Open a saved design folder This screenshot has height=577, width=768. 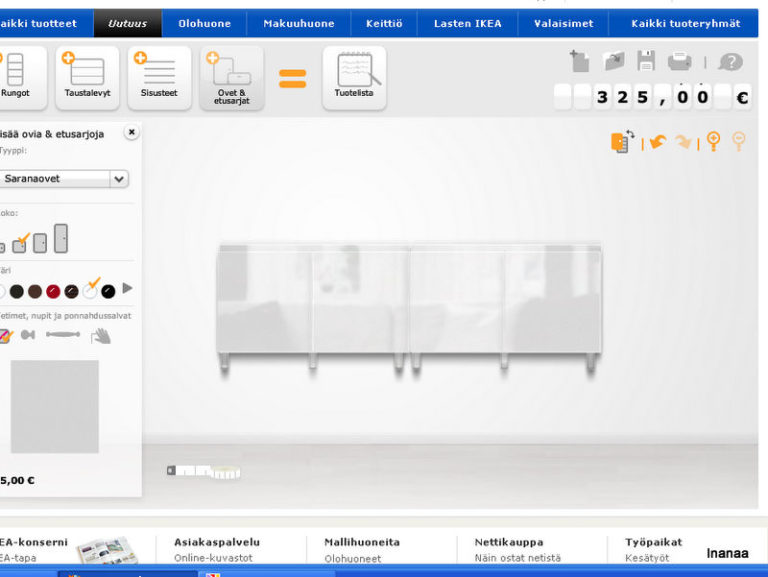[614, 61]
